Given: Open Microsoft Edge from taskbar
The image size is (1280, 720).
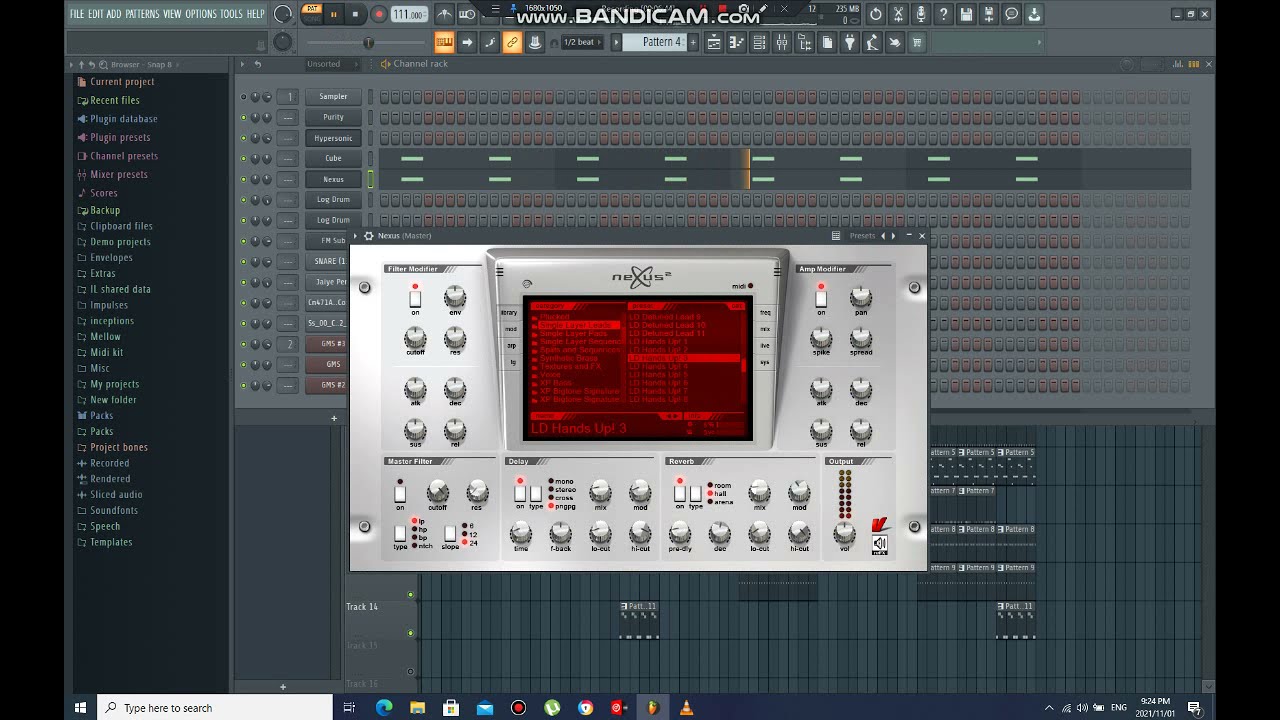Looking at the screenshot, I should (384, 708).
